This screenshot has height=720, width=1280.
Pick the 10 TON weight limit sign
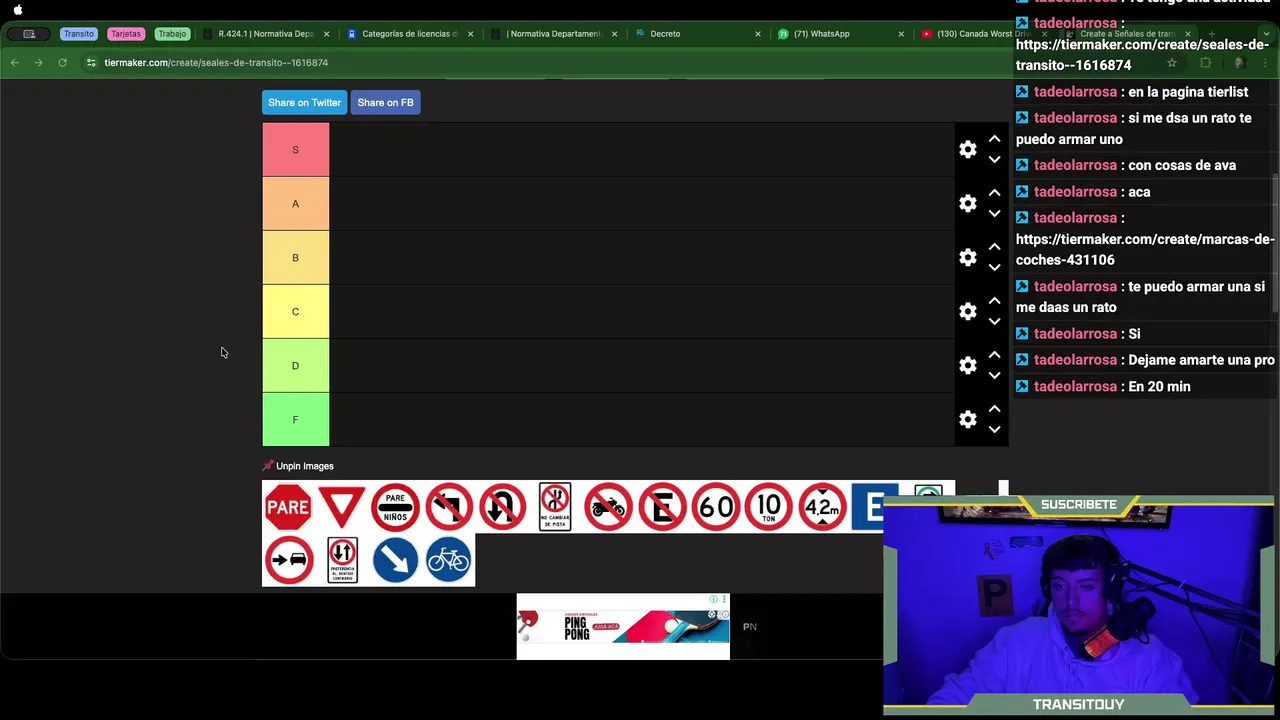pos(768,507)
